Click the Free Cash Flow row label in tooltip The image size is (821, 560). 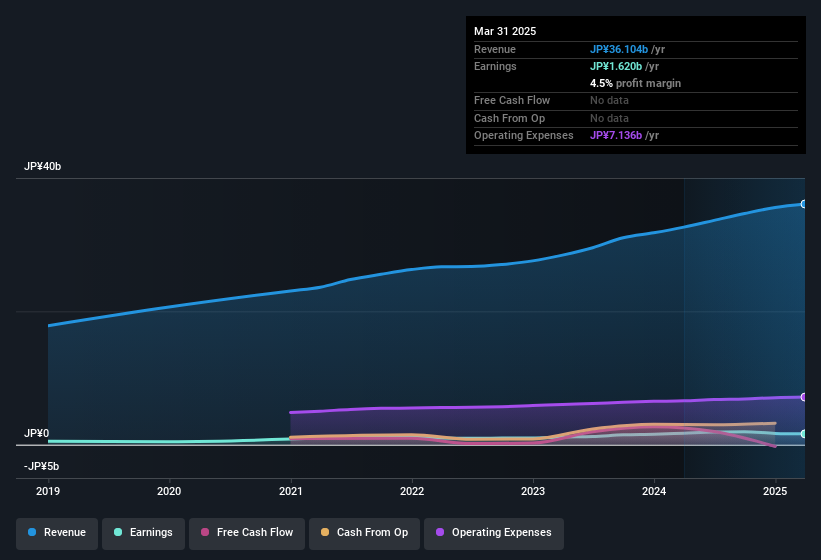pos(512,100)
